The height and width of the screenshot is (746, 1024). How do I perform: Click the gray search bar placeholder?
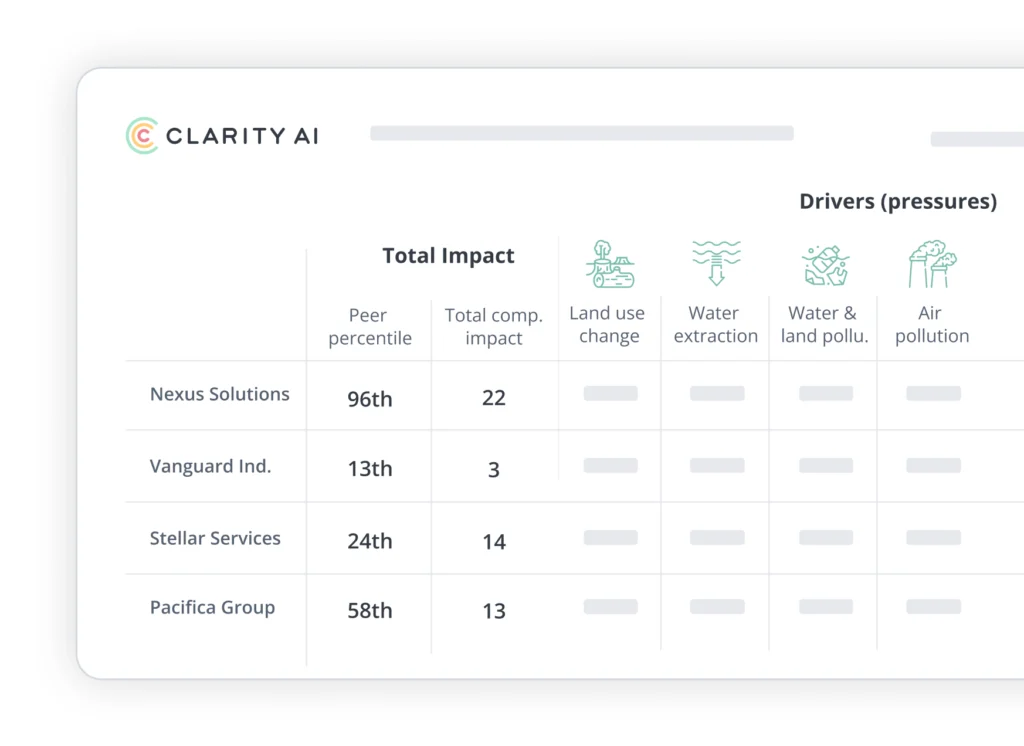(581, 133)
